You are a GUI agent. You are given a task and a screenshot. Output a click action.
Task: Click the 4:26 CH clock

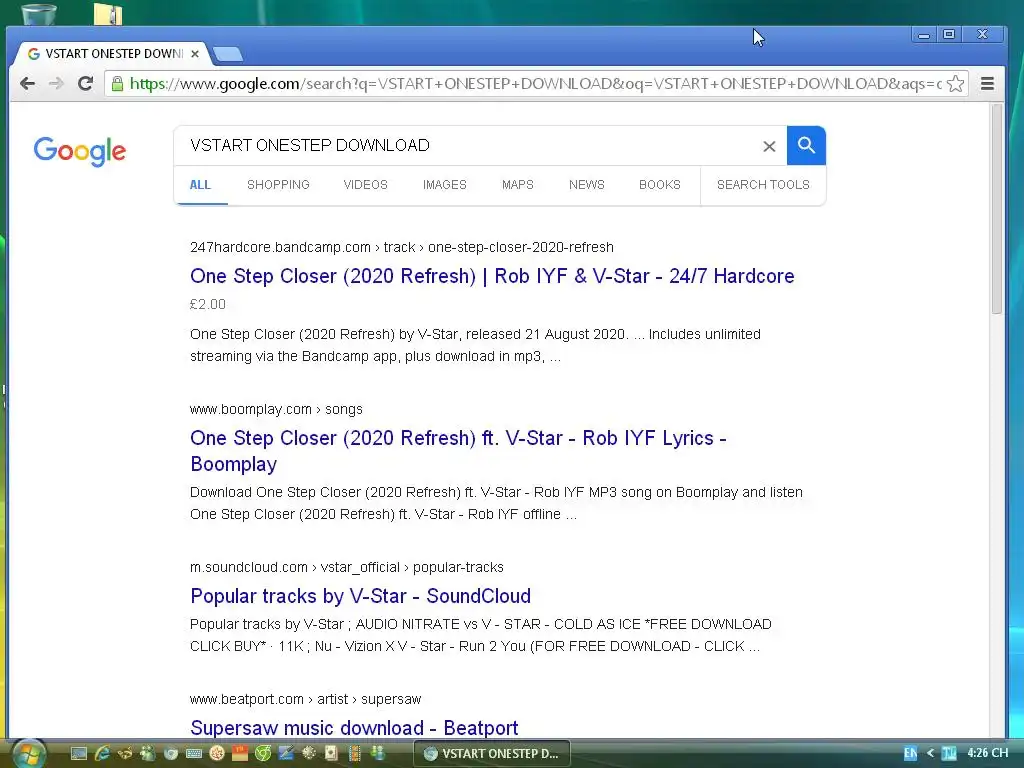pos(987,753)
